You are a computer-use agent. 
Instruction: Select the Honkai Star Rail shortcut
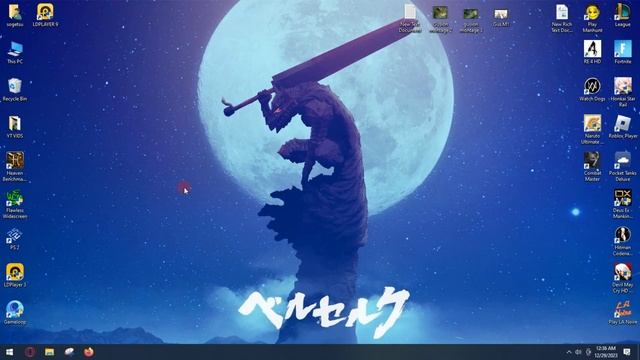(622, 92)
